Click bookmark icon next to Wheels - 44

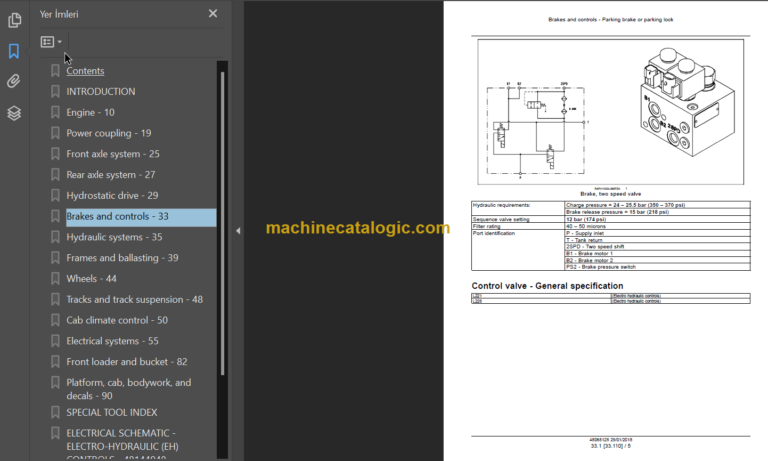(x=55, y=279)
